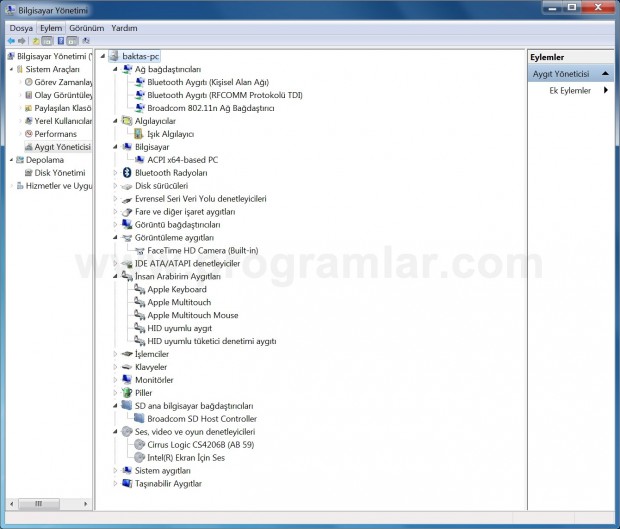The image size is (620, 529).
Task: Click the Ağ bağdaştırıcıları network icon
Action: pos(127,69)
